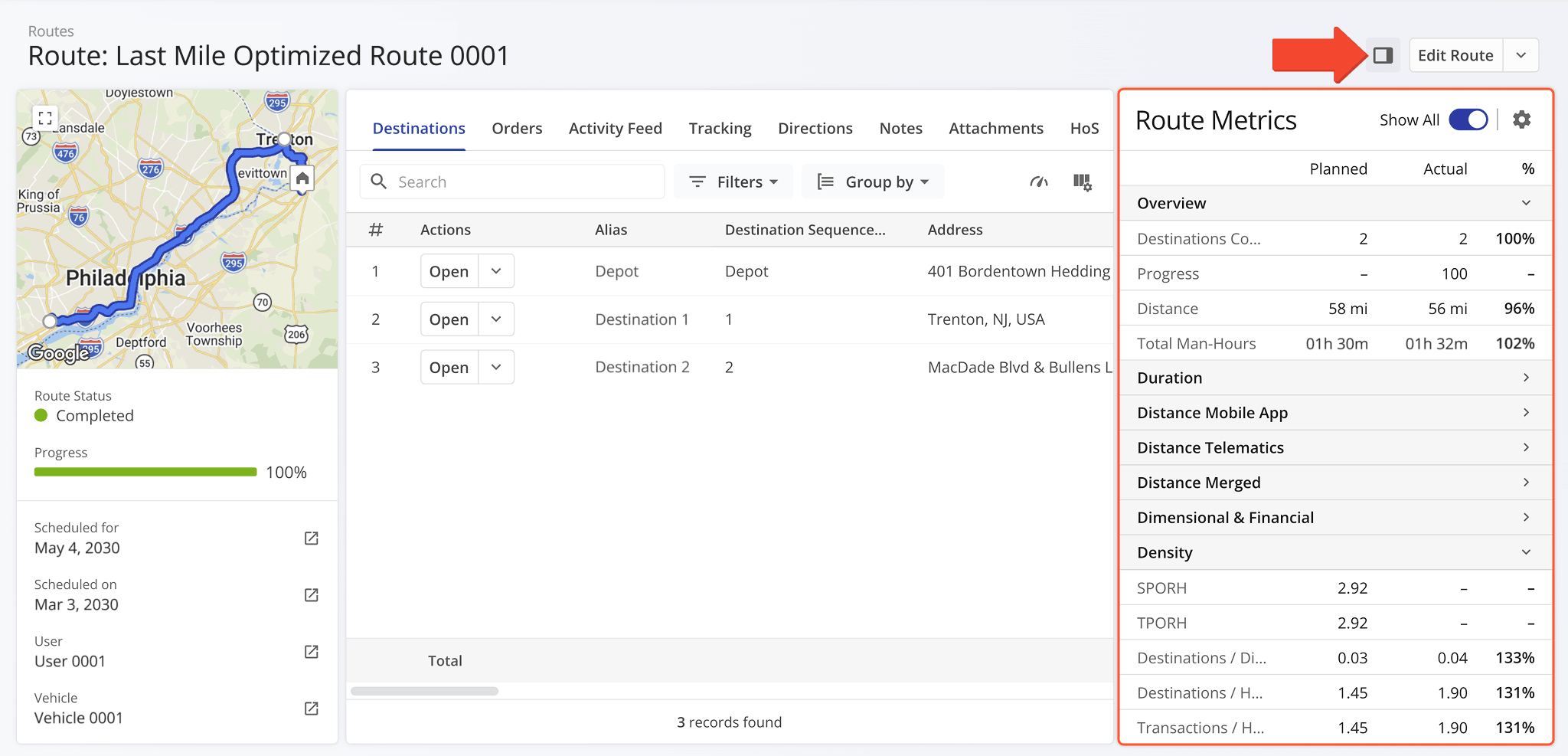The height and width of the screenshot is (756, 1568).
Task: Disable the Show All toggle
Action: pos(1468,119)
